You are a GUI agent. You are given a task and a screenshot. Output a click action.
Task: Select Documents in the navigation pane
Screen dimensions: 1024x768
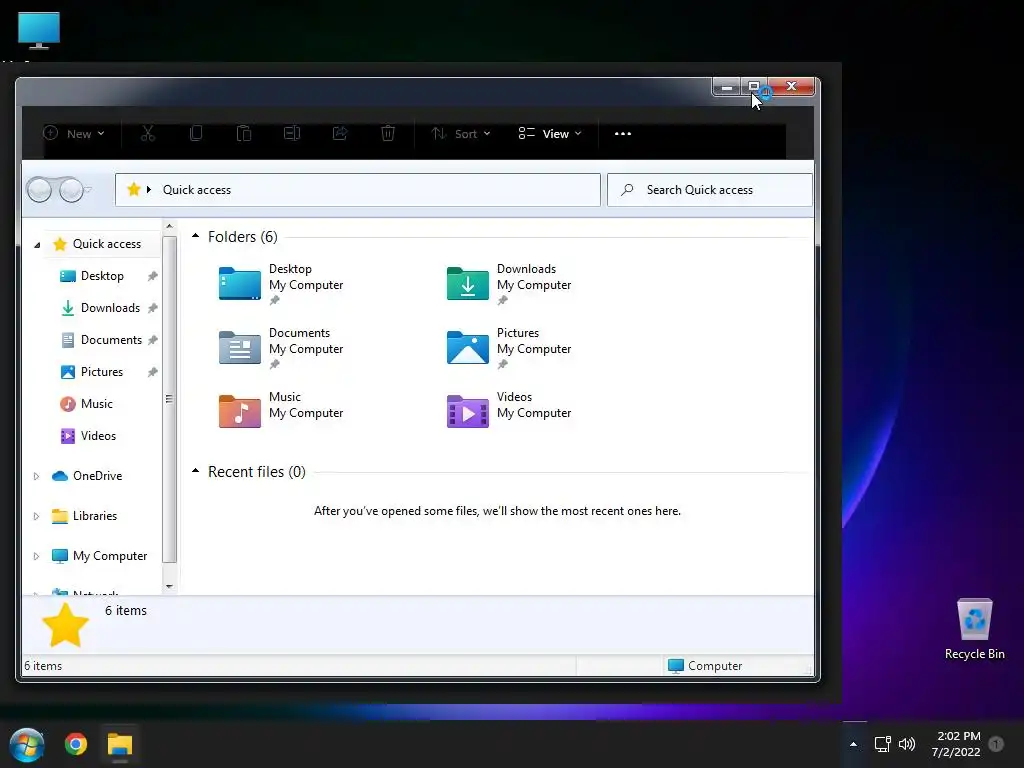[x=111, y=340]
